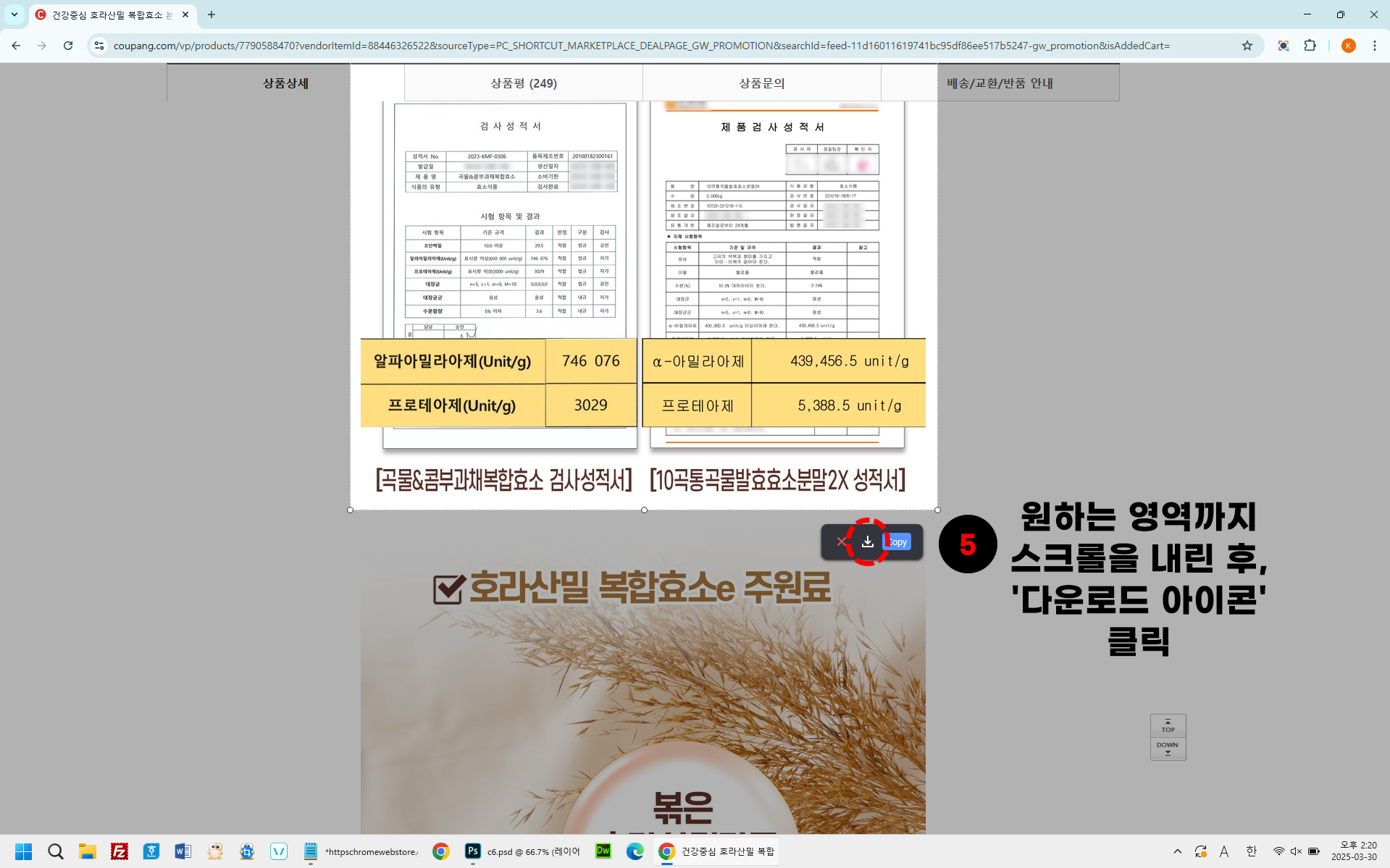Click the DOWN page navigation button
Screen dimensions: 1390x868
1168,749
